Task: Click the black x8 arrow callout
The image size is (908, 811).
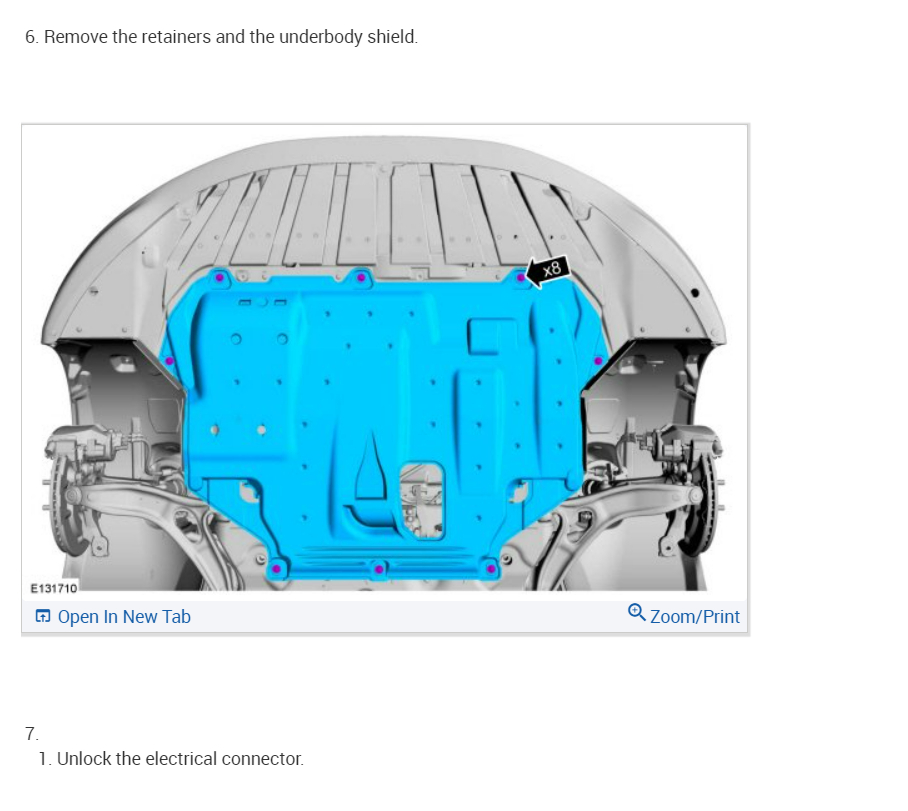Action: pos(548,271)
